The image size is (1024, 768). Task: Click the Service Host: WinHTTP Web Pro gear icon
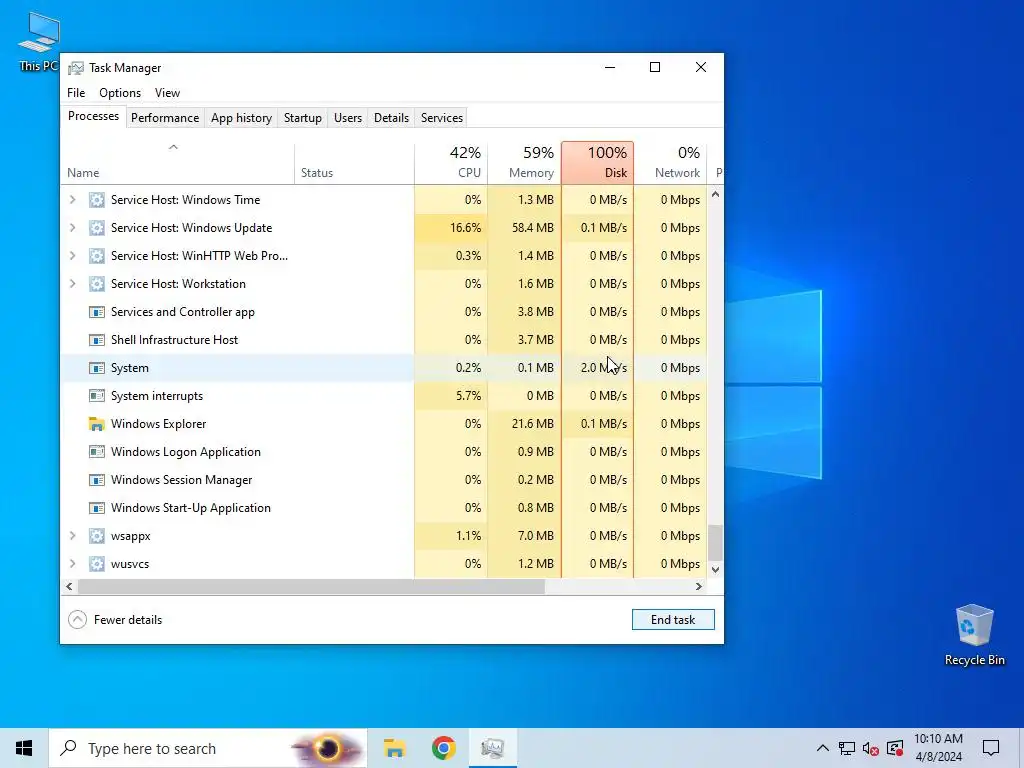click(x=97, y=256)
